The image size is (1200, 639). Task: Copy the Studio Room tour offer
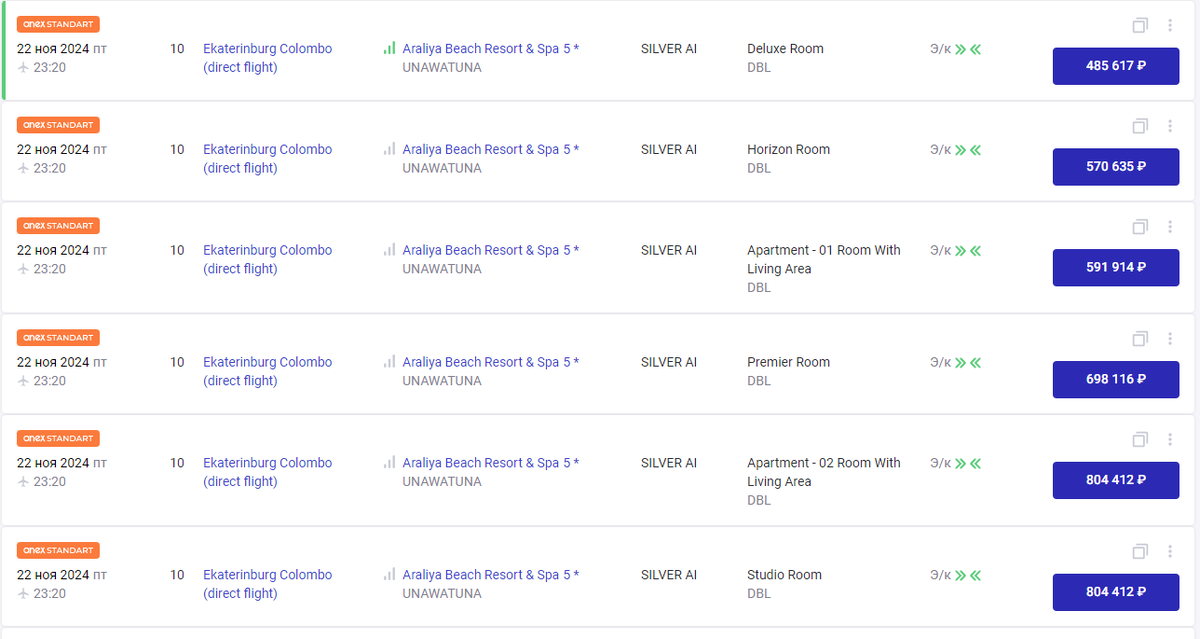pyautogui.click(x=1140, y=552)
